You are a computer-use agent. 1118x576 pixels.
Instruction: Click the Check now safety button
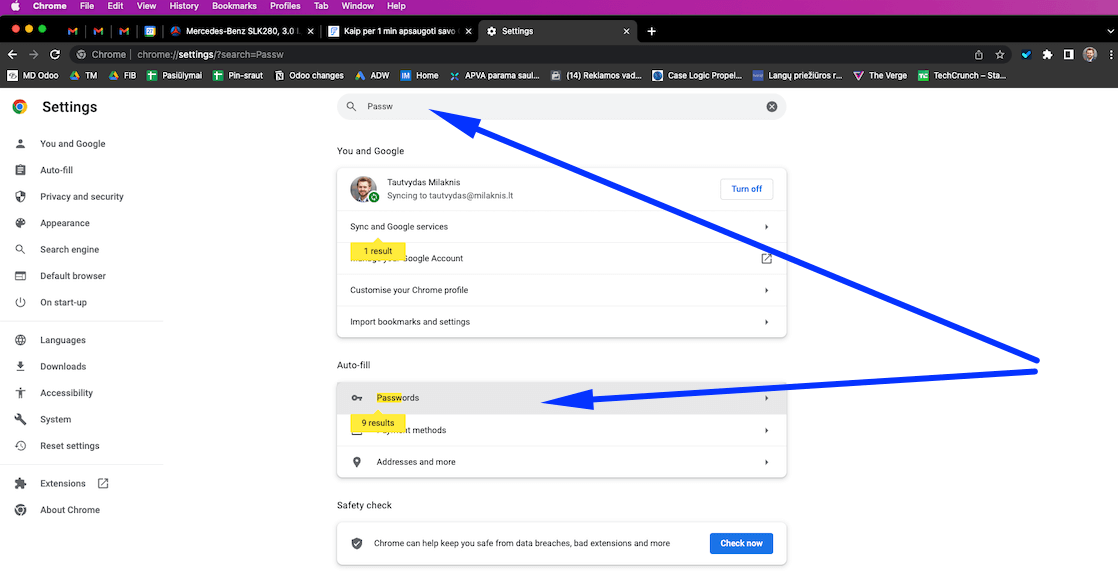741,543
